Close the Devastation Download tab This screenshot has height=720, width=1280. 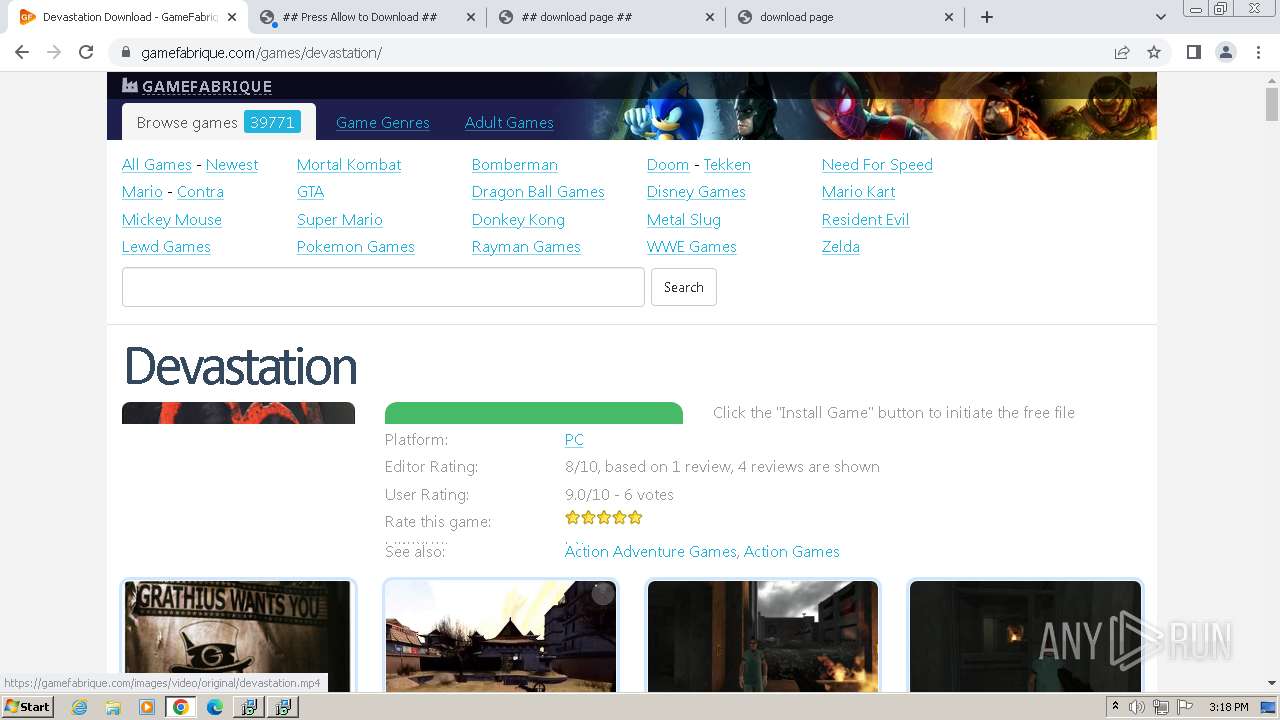pos(232,17)
